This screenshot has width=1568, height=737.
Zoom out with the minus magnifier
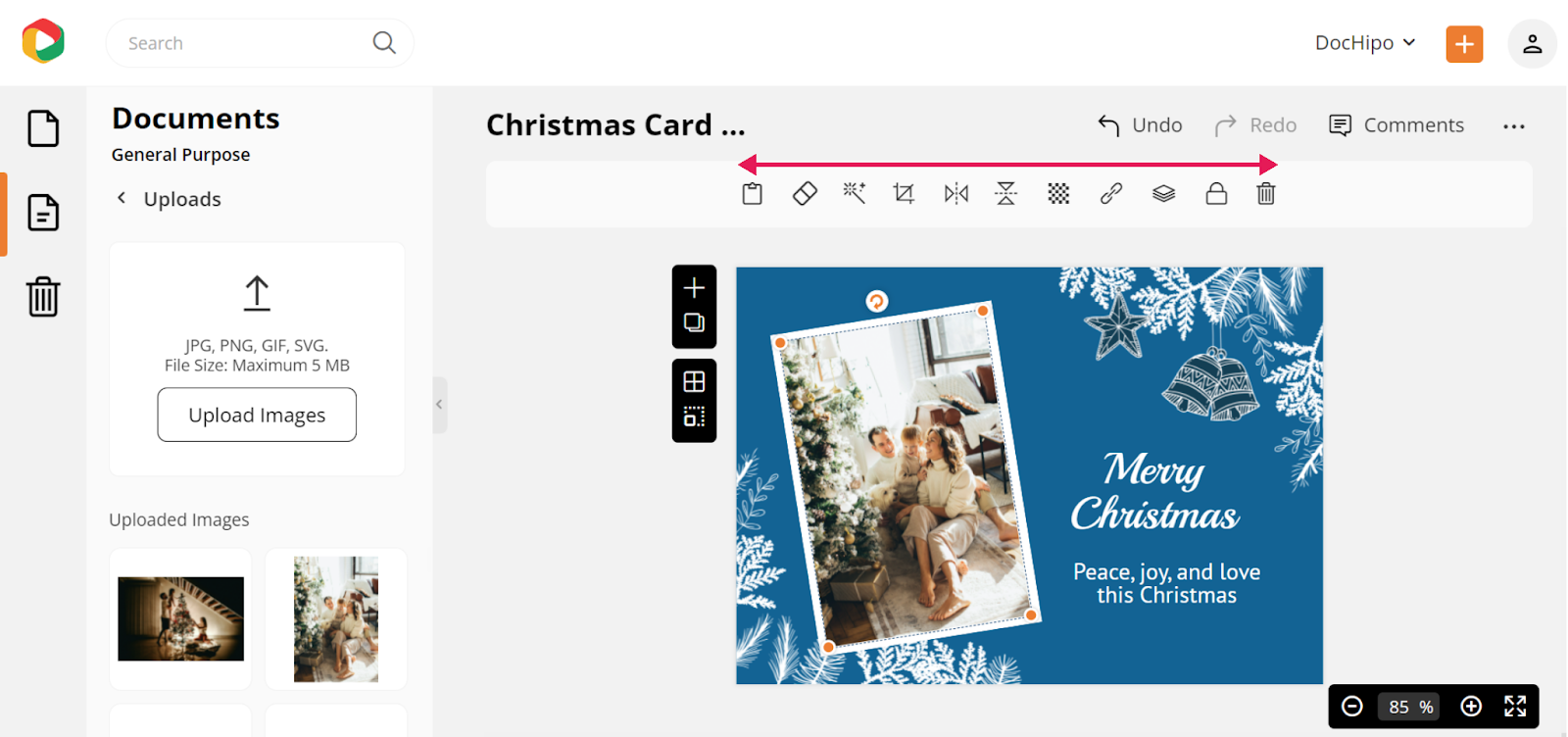(x=1352, y=707)
